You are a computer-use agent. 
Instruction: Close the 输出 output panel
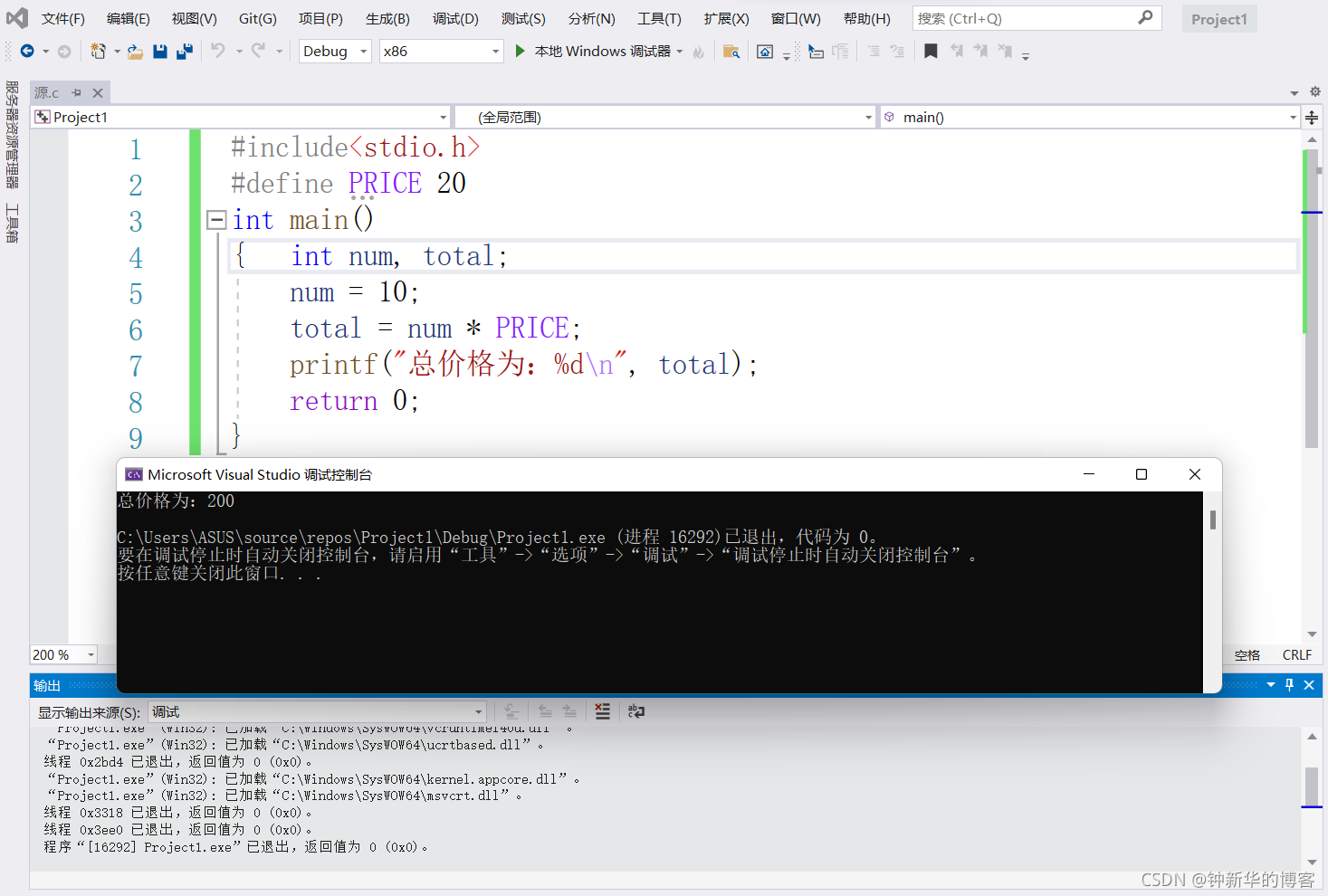[1309, 685]
